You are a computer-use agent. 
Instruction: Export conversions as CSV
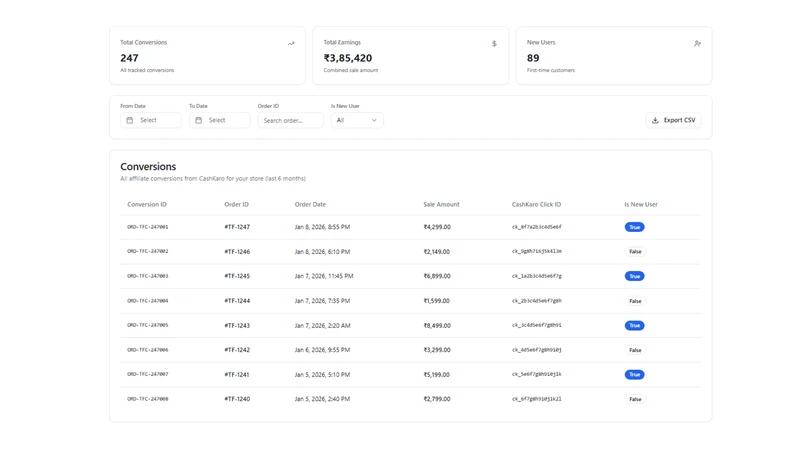click(673, 120)
